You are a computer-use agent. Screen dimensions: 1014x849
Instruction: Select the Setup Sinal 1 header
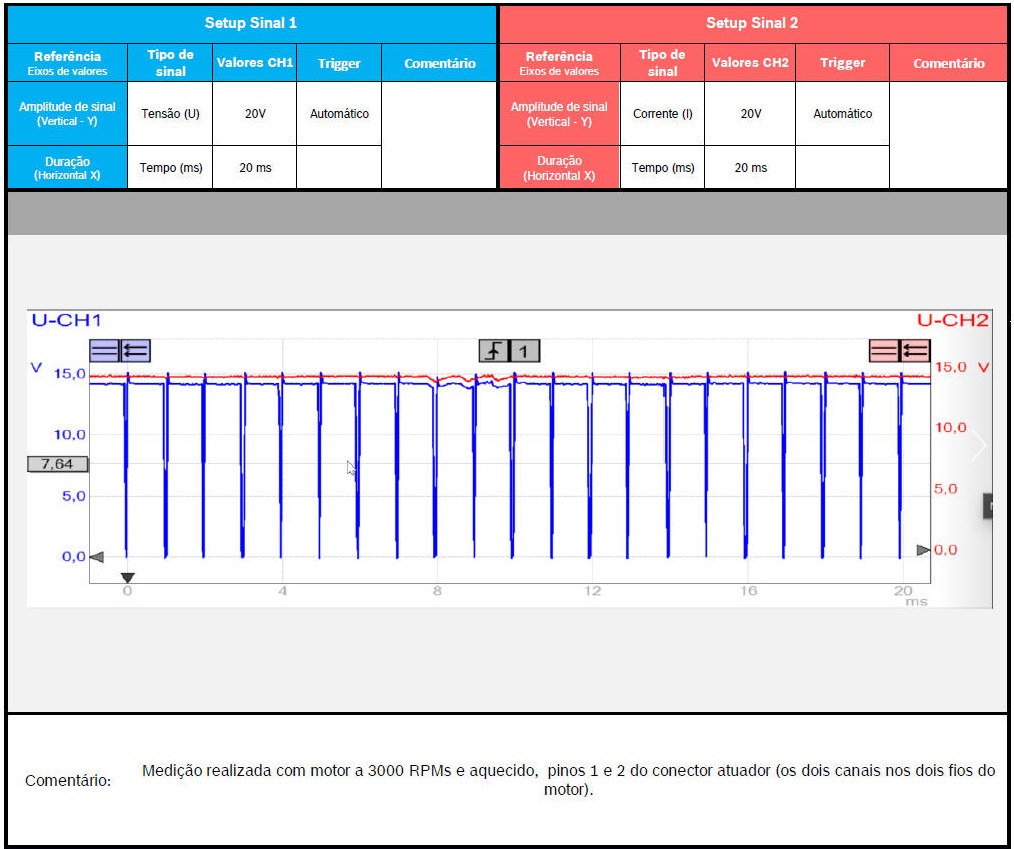[251, 23]
